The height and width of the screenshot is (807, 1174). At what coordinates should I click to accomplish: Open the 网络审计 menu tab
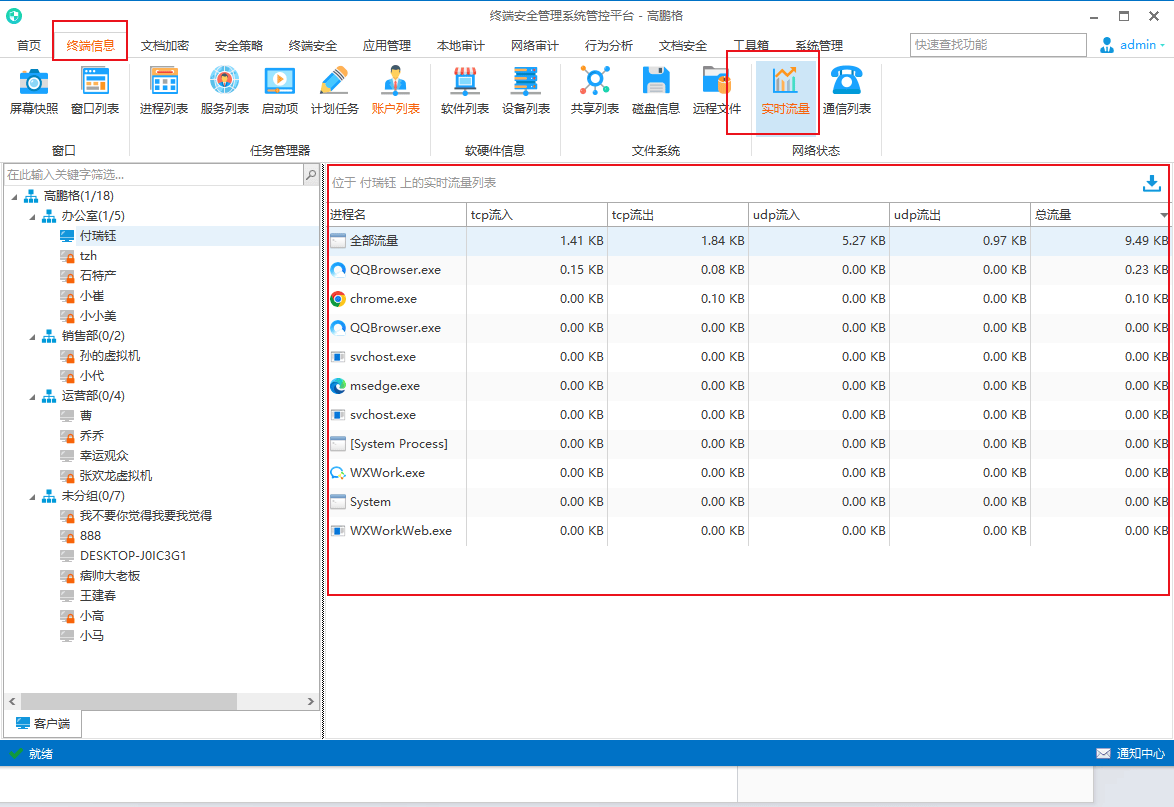(x=535, y=46)
